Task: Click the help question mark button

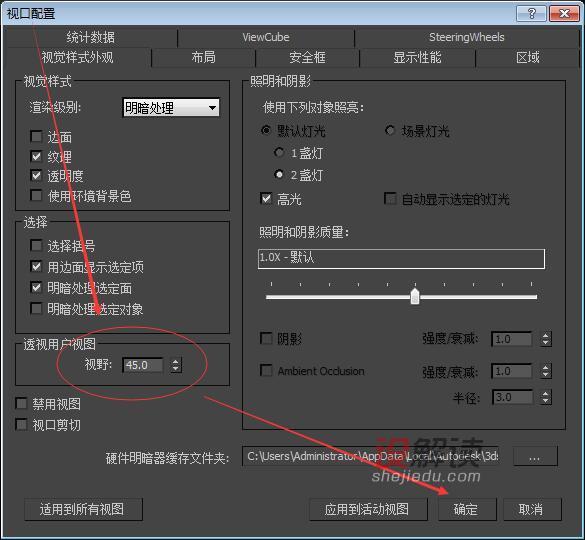Action: (531, 14)
